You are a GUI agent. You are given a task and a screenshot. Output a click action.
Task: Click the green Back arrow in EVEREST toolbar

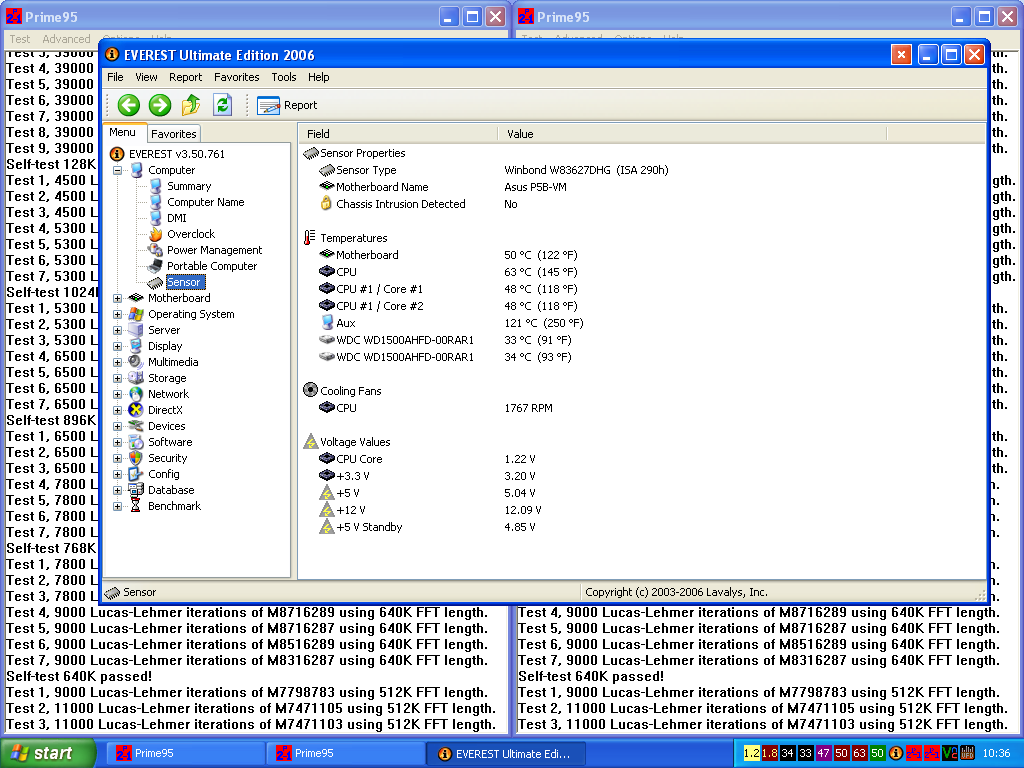(x=129, y=105)
